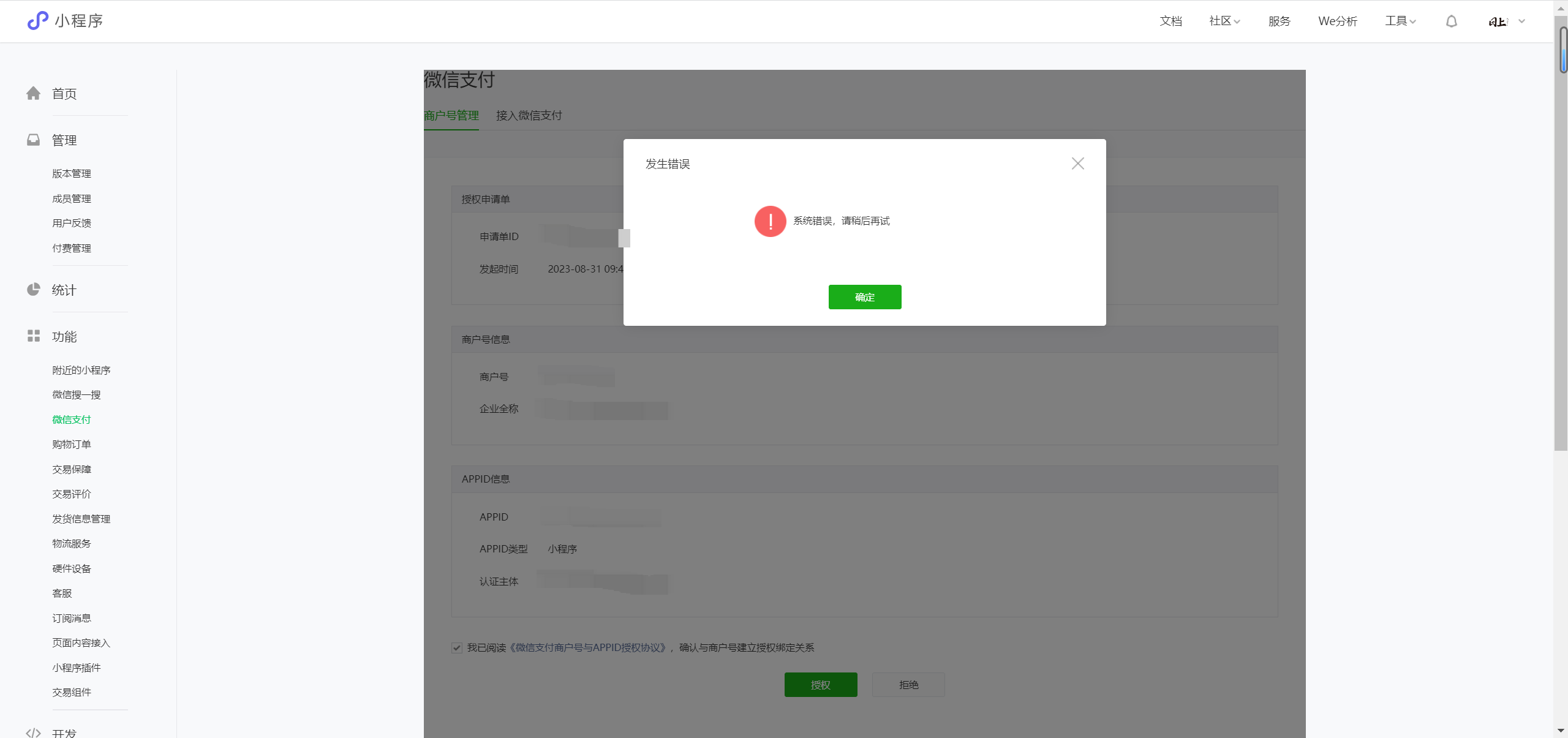The width and height of the screenshot is (1568, 738).
Task: Click the home icon beside 首页
Action: click(x=34, y=93)
